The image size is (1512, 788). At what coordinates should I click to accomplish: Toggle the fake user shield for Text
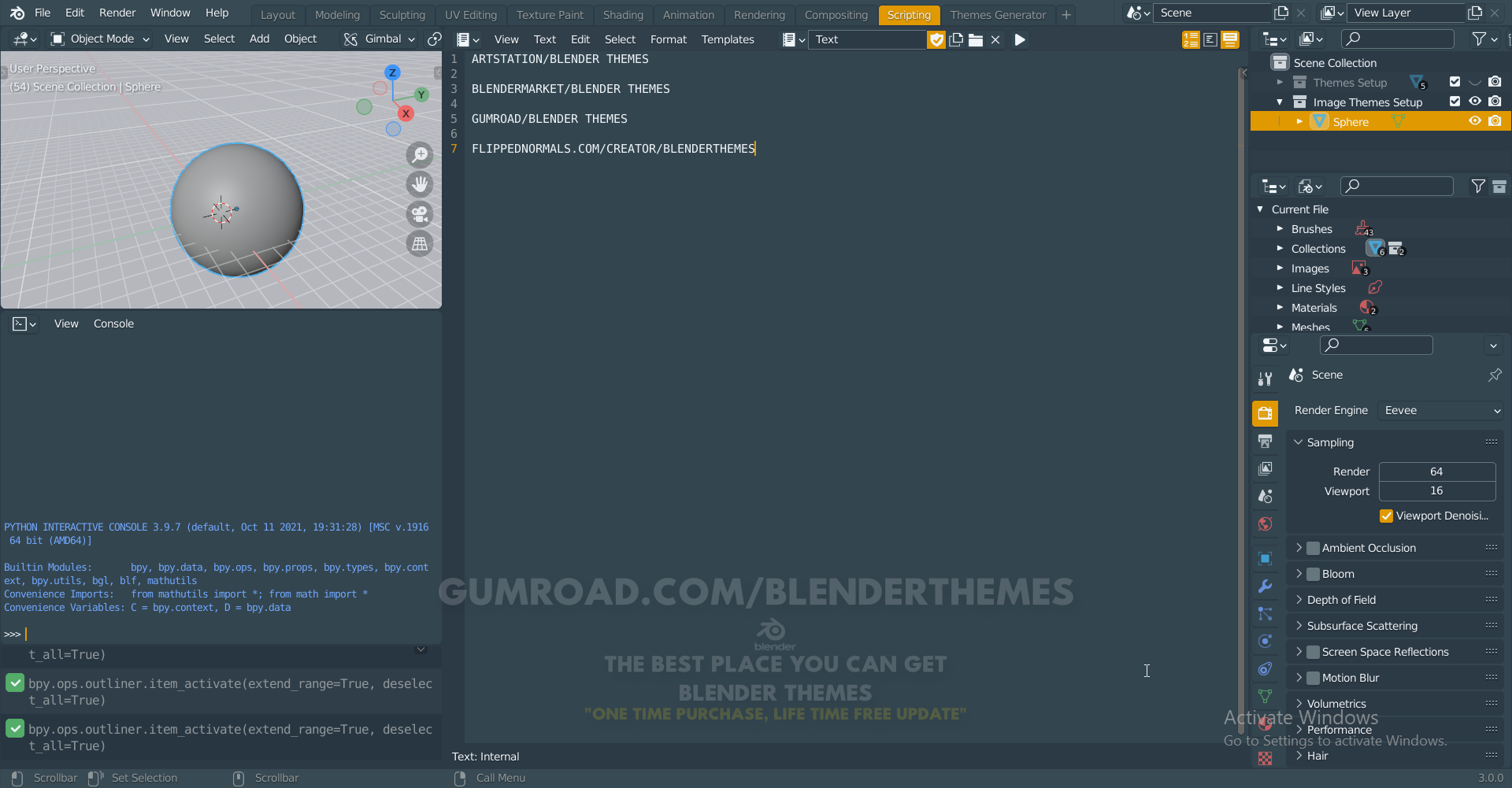tap(936, 39)
